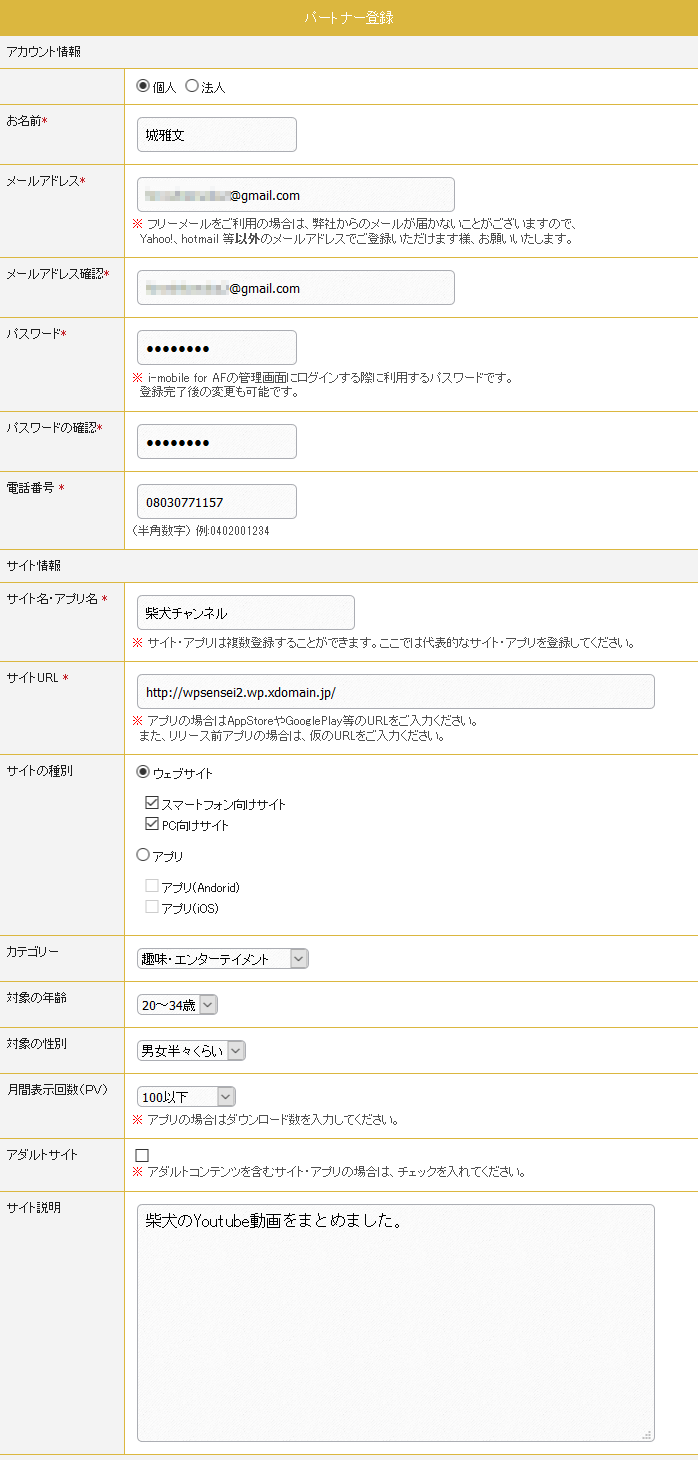
Task: Click the パスワード input field
Action: pos(217,348)
